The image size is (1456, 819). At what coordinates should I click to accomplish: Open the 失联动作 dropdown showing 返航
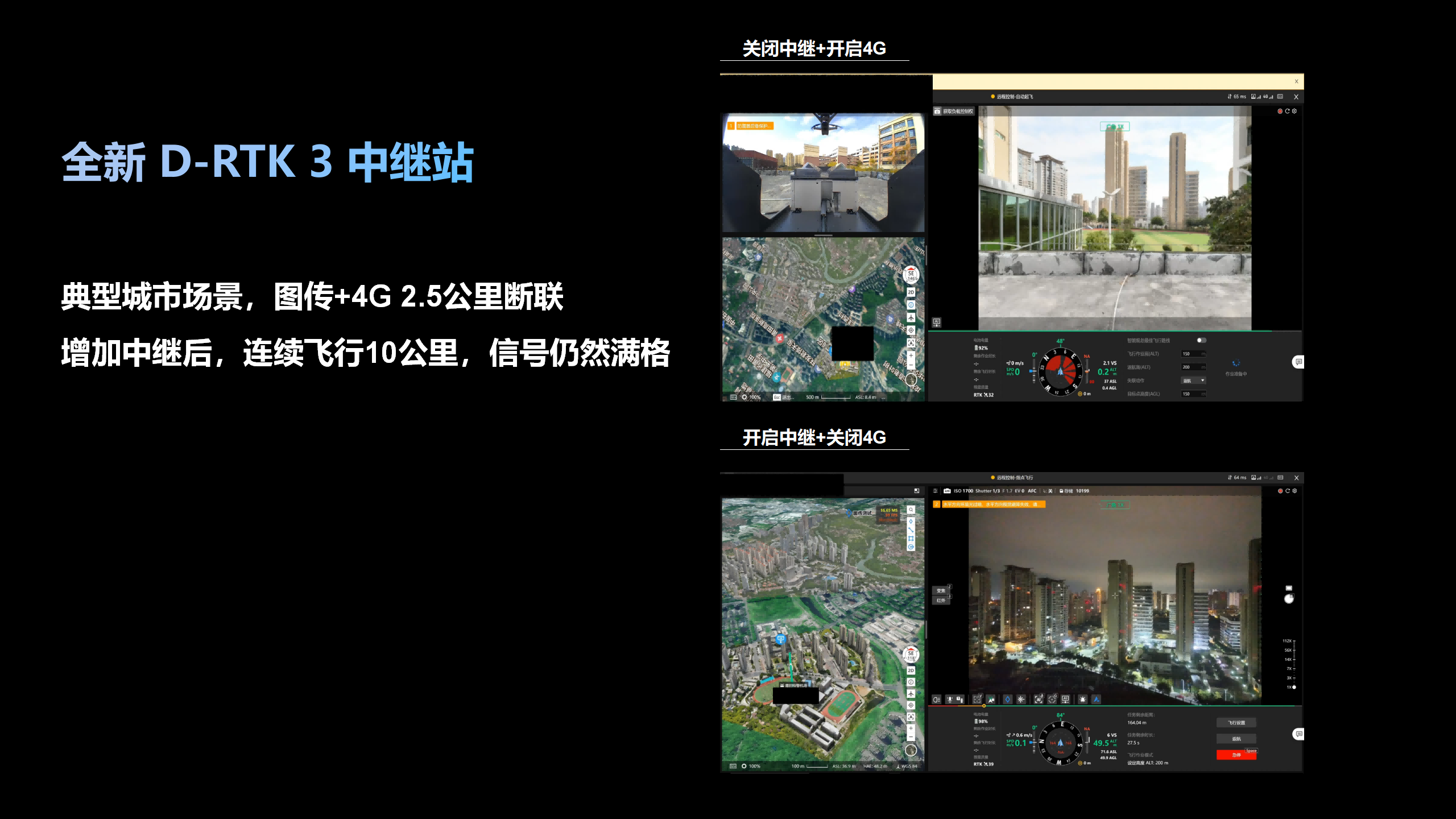tap(1194, 380)
